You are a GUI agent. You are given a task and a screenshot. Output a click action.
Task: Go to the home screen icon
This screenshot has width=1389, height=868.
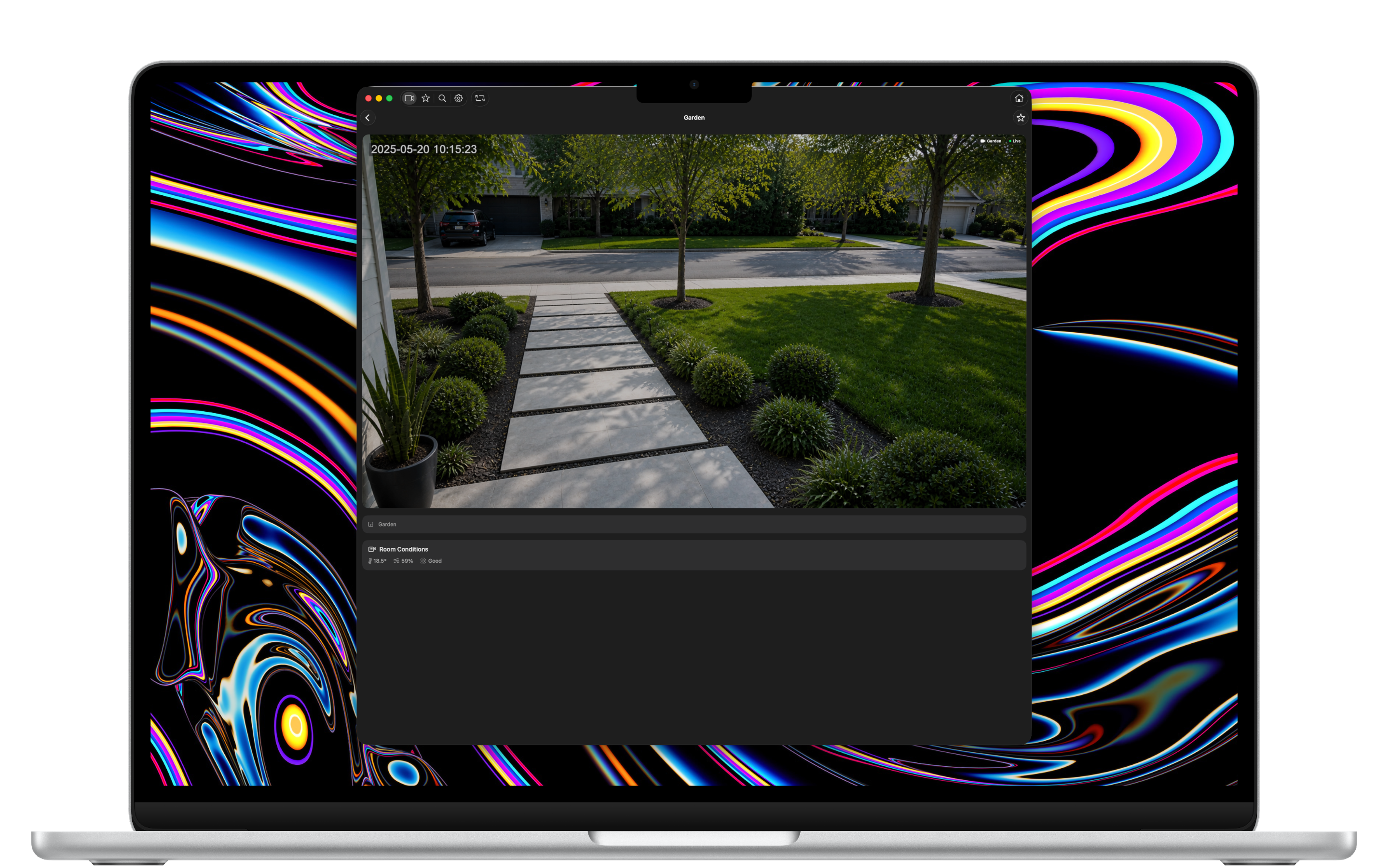[x=1019, y=98]
